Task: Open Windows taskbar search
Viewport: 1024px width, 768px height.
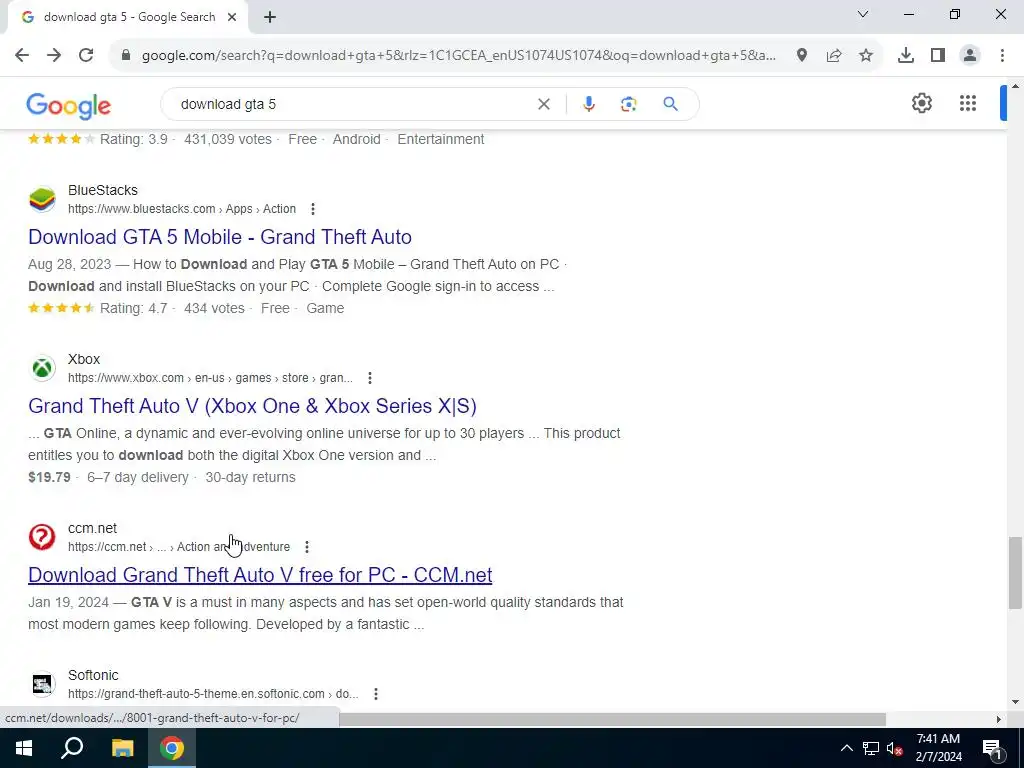Action: coord(72,748)
